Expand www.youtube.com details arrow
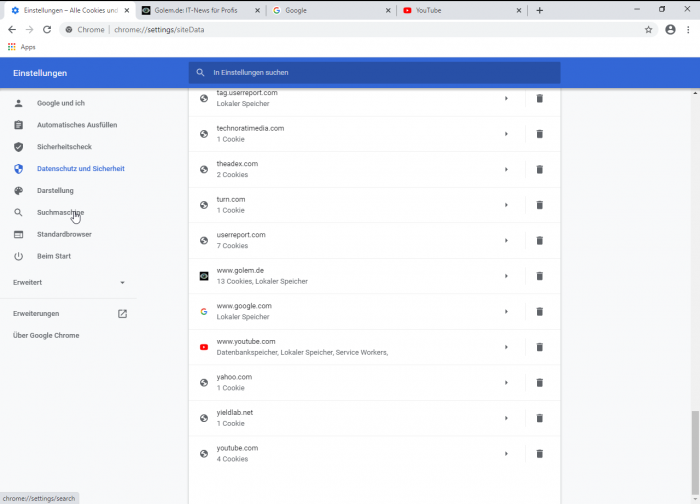 [x=506, y=347]
